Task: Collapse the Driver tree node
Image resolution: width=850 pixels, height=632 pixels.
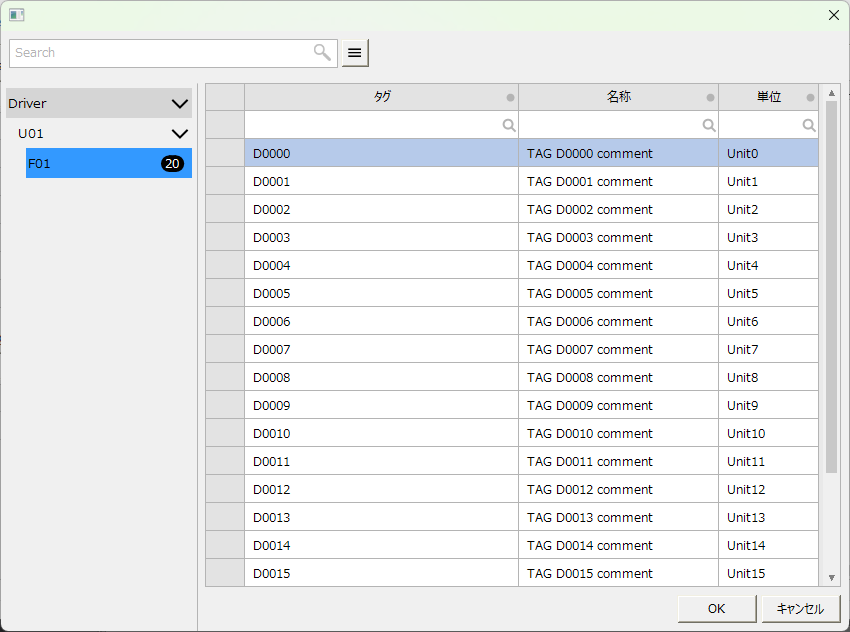Action: (x=180, y=103)
